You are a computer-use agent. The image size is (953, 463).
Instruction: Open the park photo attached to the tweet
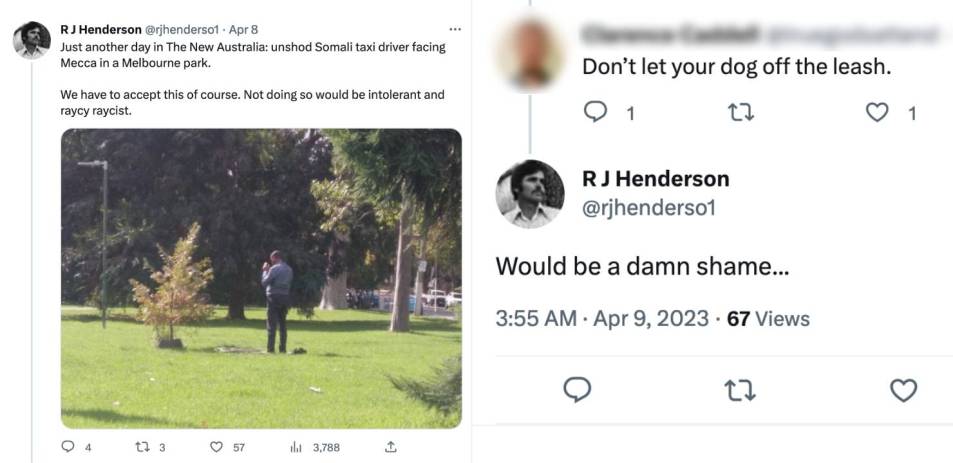click(x=261, y=278)
